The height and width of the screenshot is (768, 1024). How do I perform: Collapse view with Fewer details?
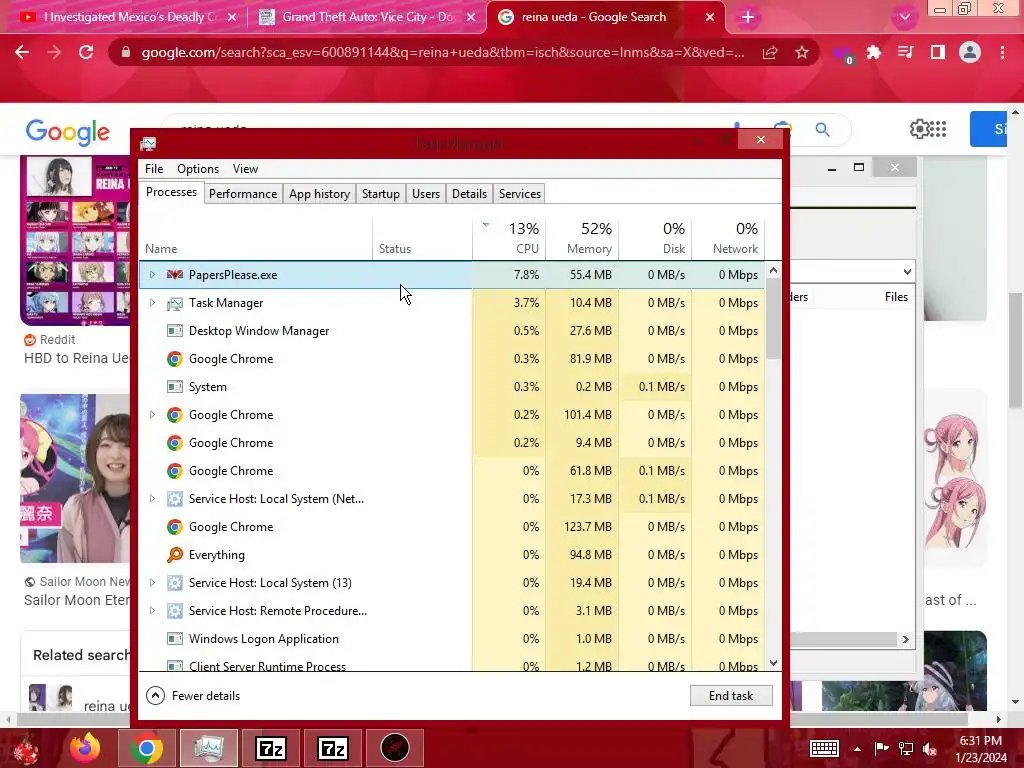[x=193, y=696]
